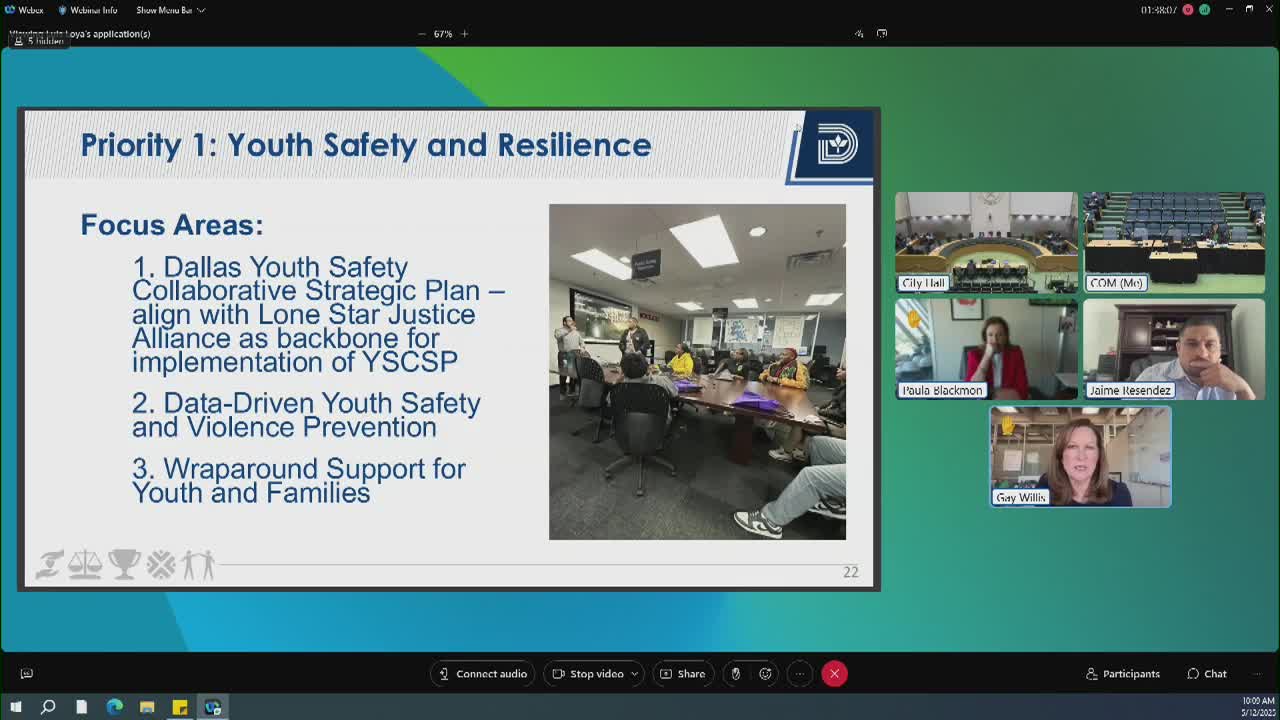Click the annotate icon above shared content
Screen dimensions: 1280x720
point(859,34)
